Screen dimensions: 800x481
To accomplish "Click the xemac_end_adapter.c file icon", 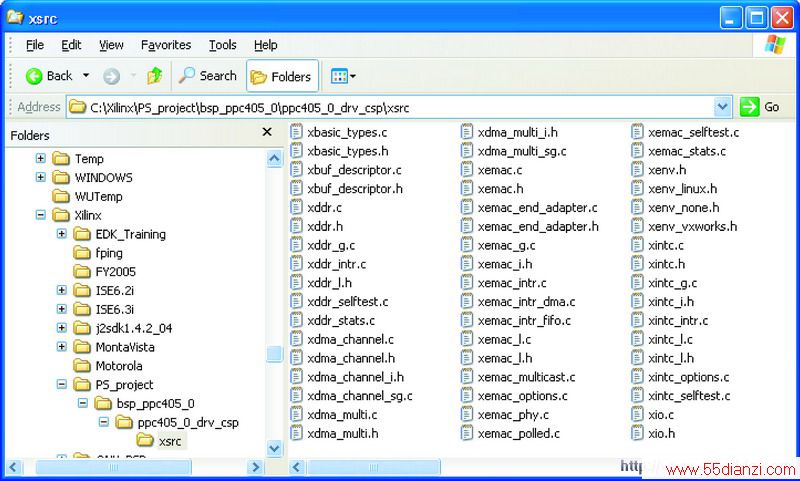I will [x=467, y=208].
